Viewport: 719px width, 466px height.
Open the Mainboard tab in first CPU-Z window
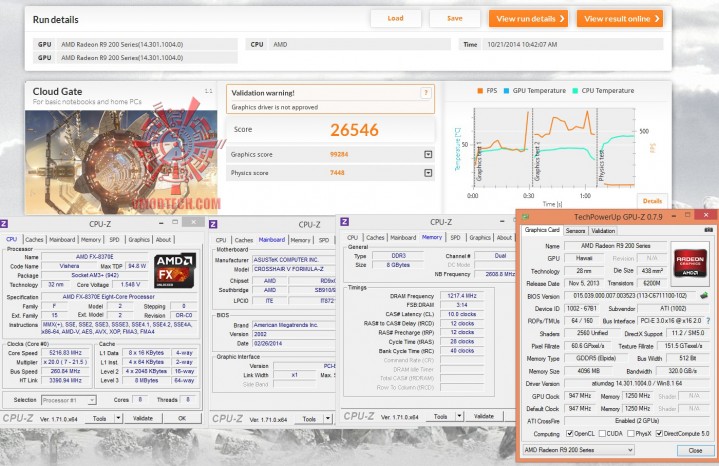(x=62, y=239)
